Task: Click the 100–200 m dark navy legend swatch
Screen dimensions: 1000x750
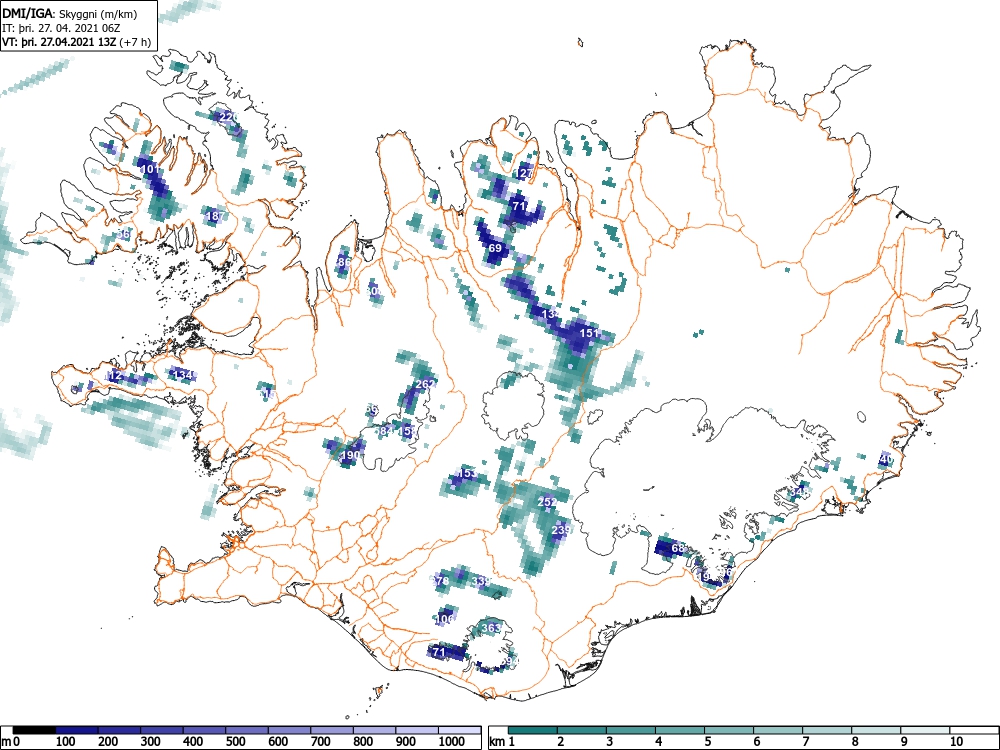Action: click(77, 729)
